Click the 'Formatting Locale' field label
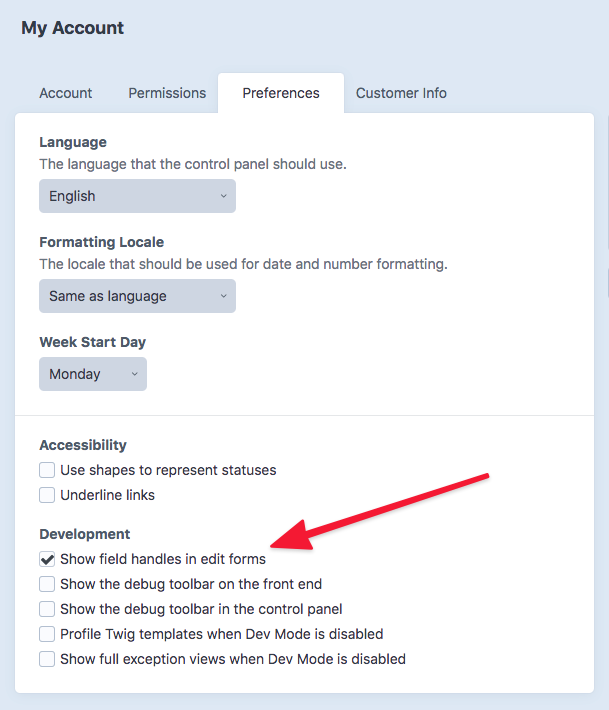Image resolution: width=609 pixels, height=710 pixels. point(101,242)
